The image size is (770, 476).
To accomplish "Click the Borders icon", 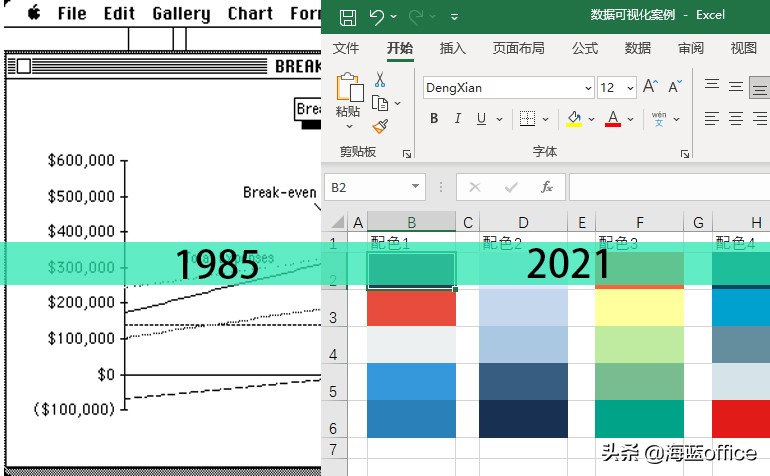I will (527, 118).
